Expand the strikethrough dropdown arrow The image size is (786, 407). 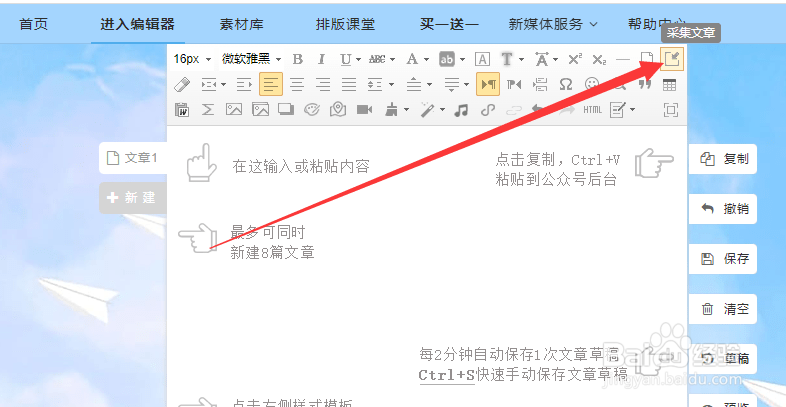click(392, 60)
